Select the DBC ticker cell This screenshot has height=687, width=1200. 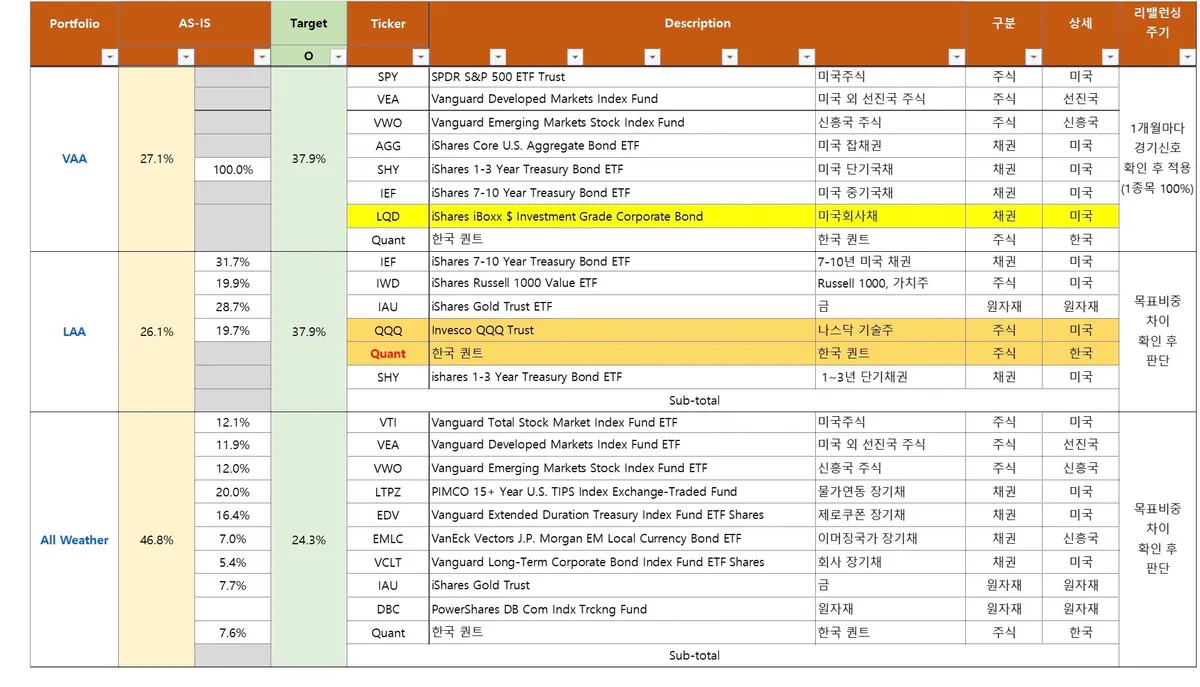(x=388, y=609)
